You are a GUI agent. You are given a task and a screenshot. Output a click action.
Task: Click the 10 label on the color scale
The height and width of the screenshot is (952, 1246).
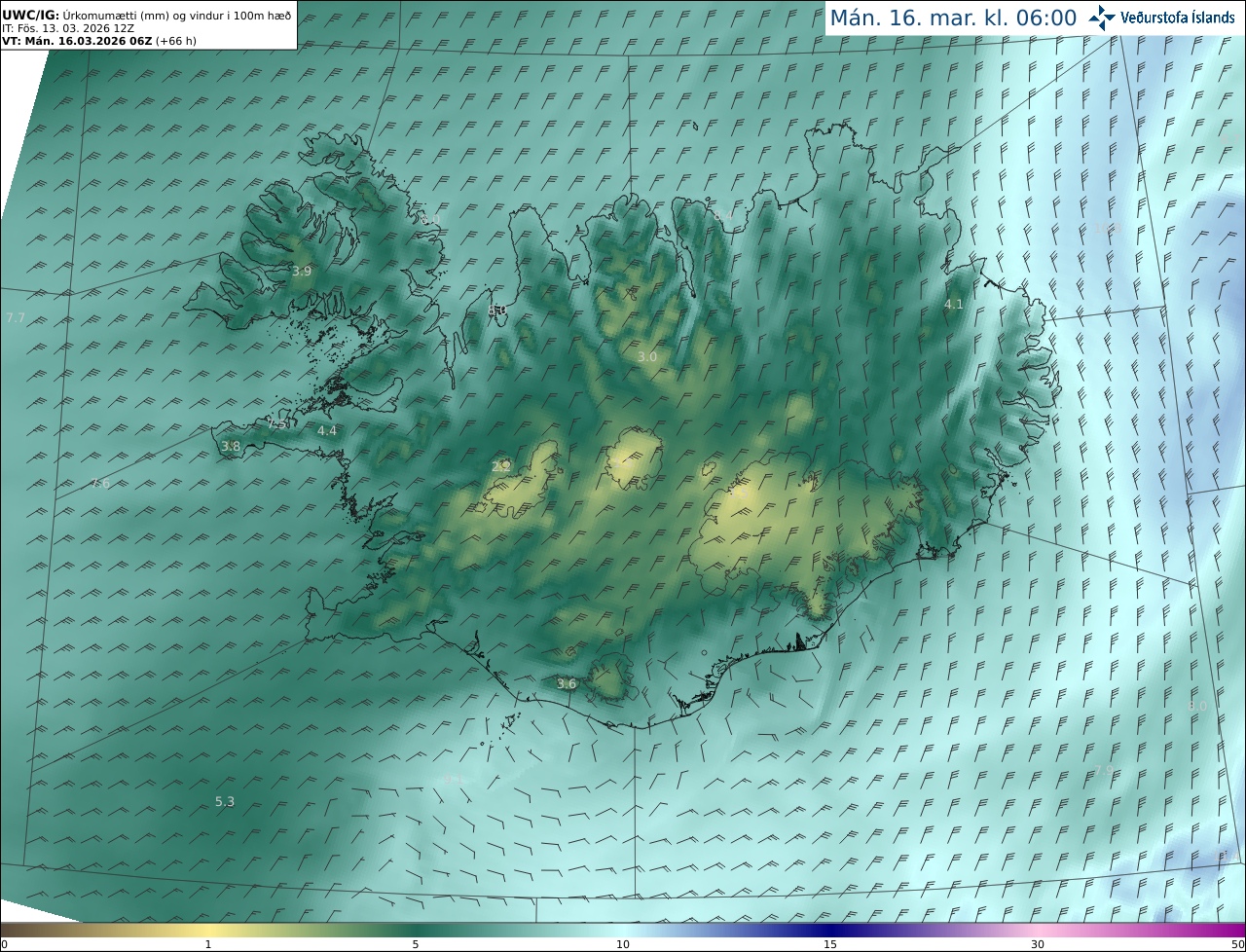[623, 944]
